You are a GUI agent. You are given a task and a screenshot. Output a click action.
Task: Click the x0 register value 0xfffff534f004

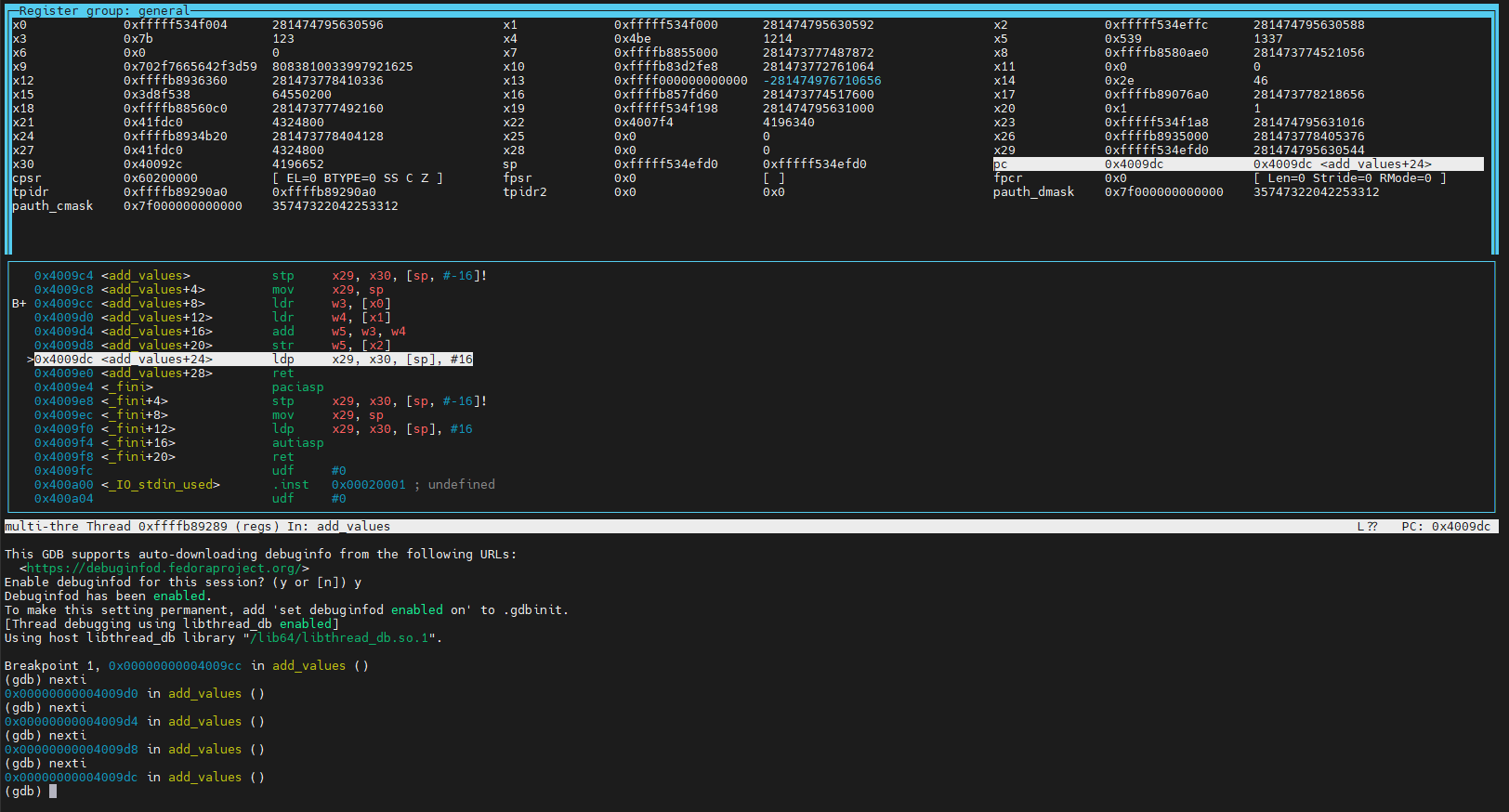coord(176,25)
